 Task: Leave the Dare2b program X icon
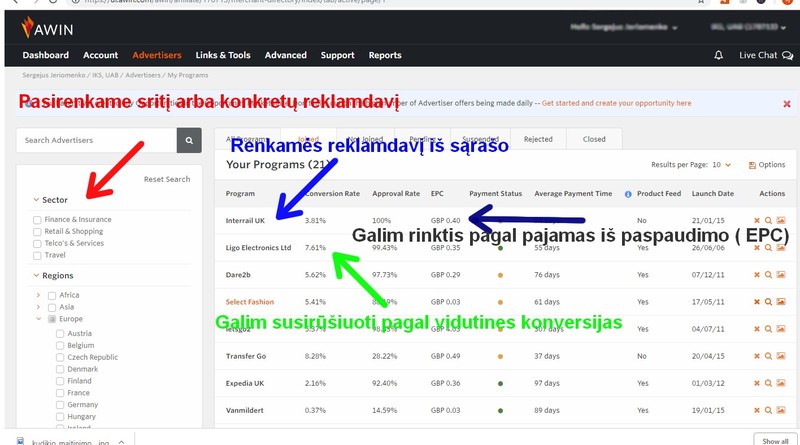(757, 275)
